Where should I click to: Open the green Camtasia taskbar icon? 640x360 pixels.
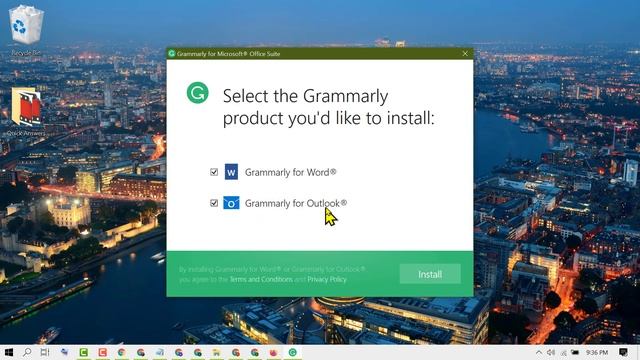[x=84, y=352]
